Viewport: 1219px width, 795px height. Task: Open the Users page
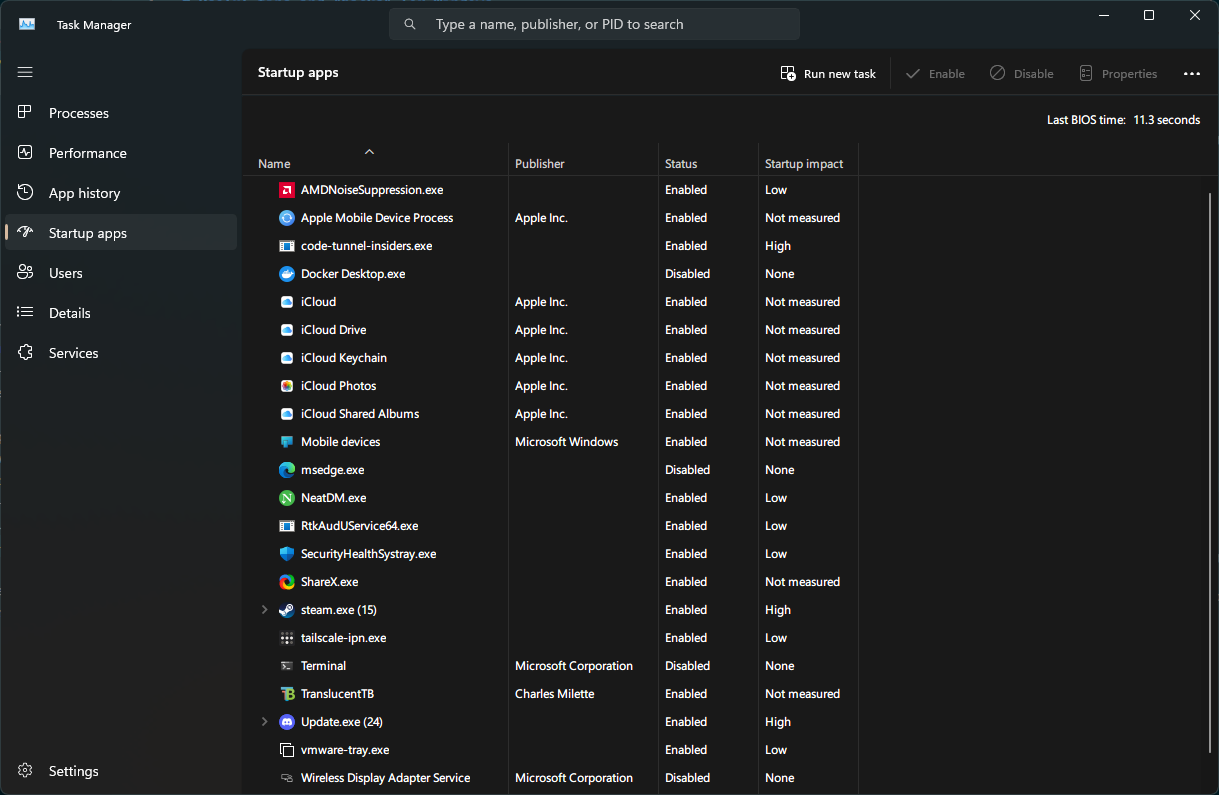pos(121,273)
